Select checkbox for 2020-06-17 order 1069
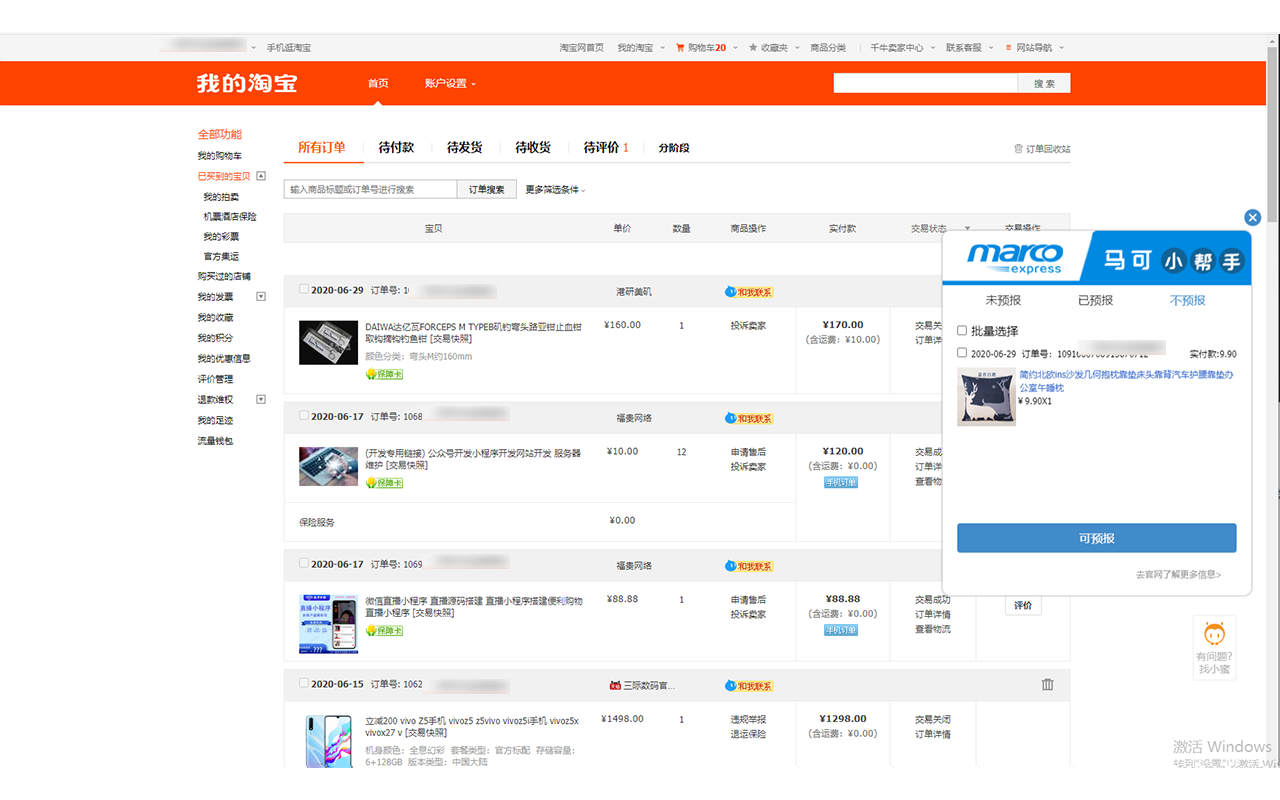The width and height of the screenshot is (1280, 800). pyautogui.click(x=304, y=563)
